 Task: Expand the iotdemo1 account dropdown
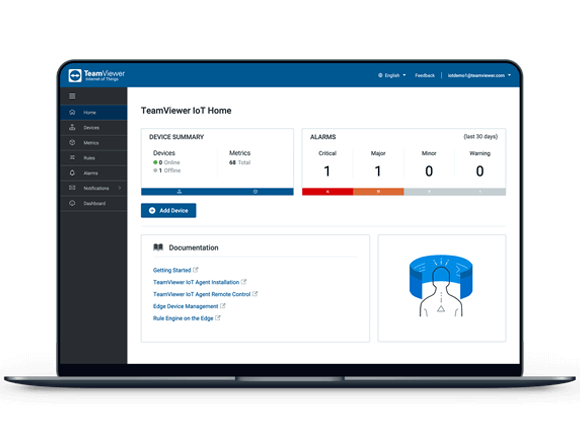pyautogui.click(x=479, y=75)
